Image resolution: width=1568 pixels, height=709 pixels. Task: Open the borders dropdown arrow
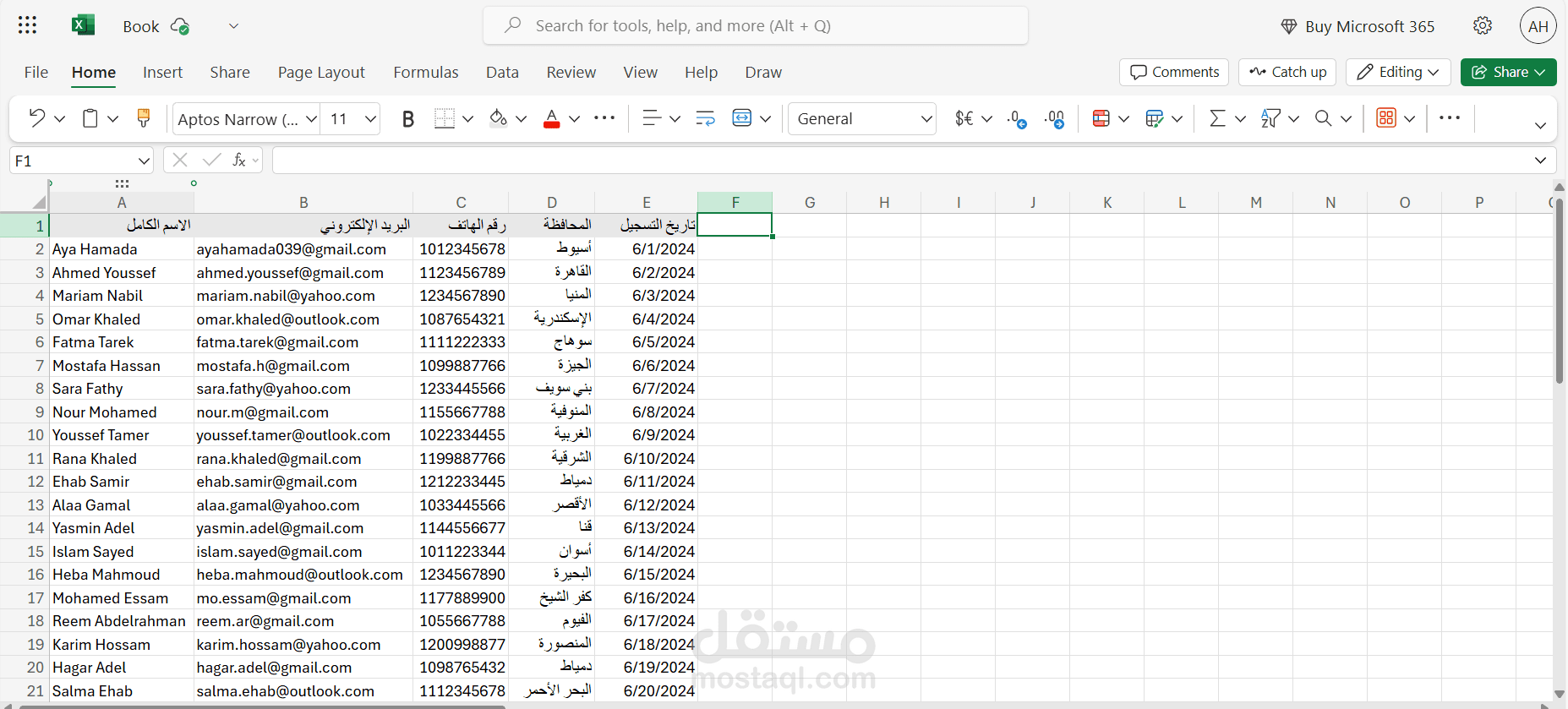tap(467, 119)
